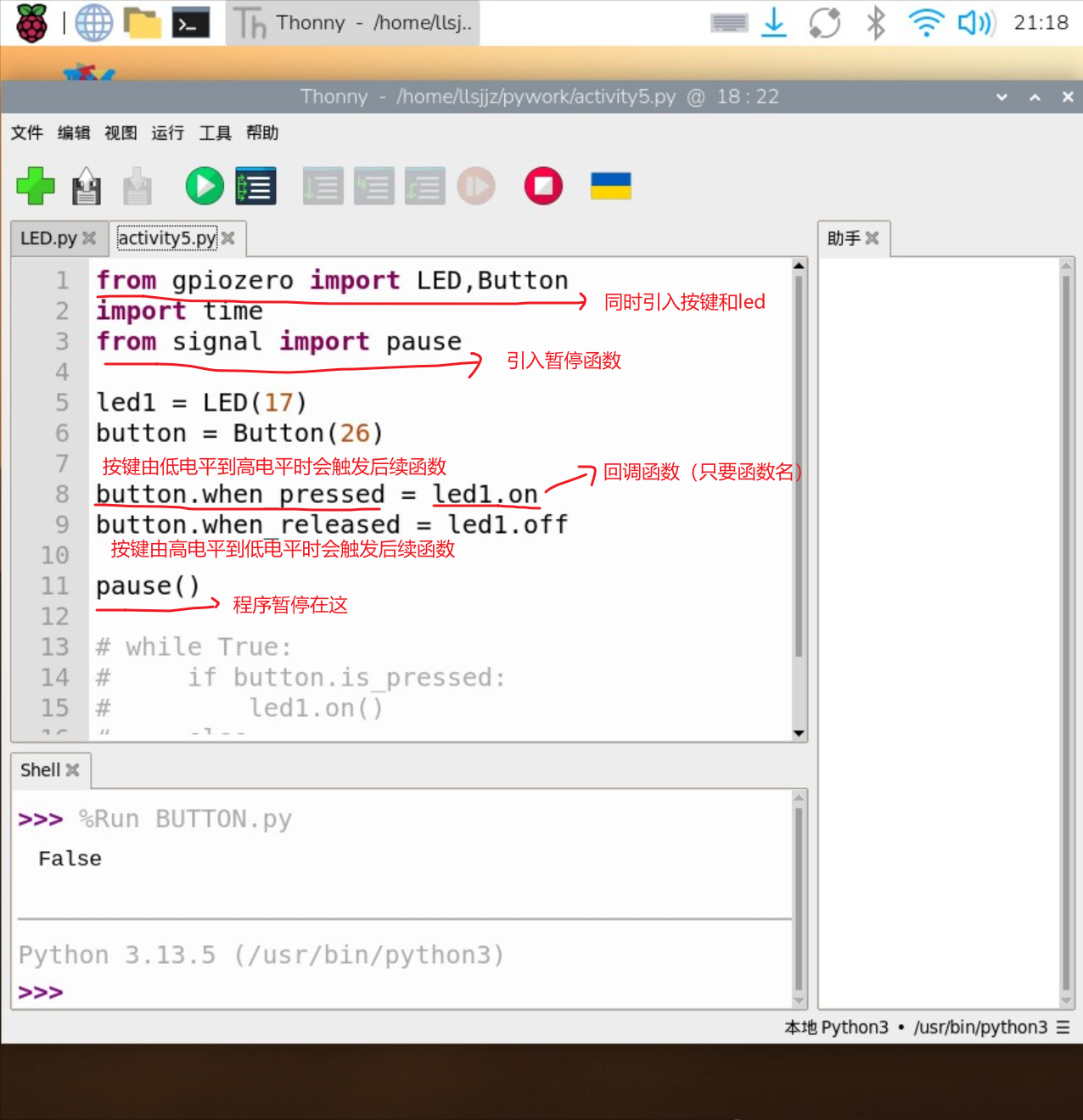The height and width of the screenshot is (1120, 1083).
Task: Click the 21:18 clock in the taskbar
Action: [1041, 23]
